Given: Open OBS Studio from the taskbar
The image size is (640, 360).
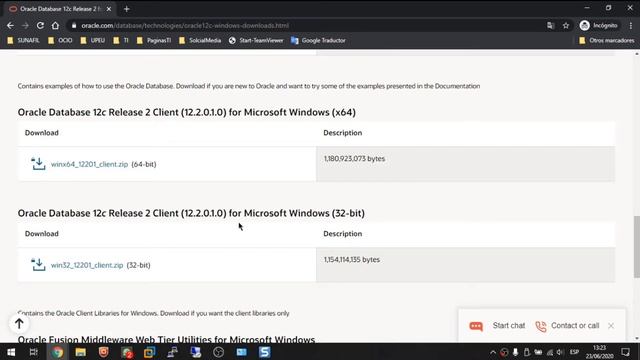Looking at the screenshot, I should (x=218, y=352).
